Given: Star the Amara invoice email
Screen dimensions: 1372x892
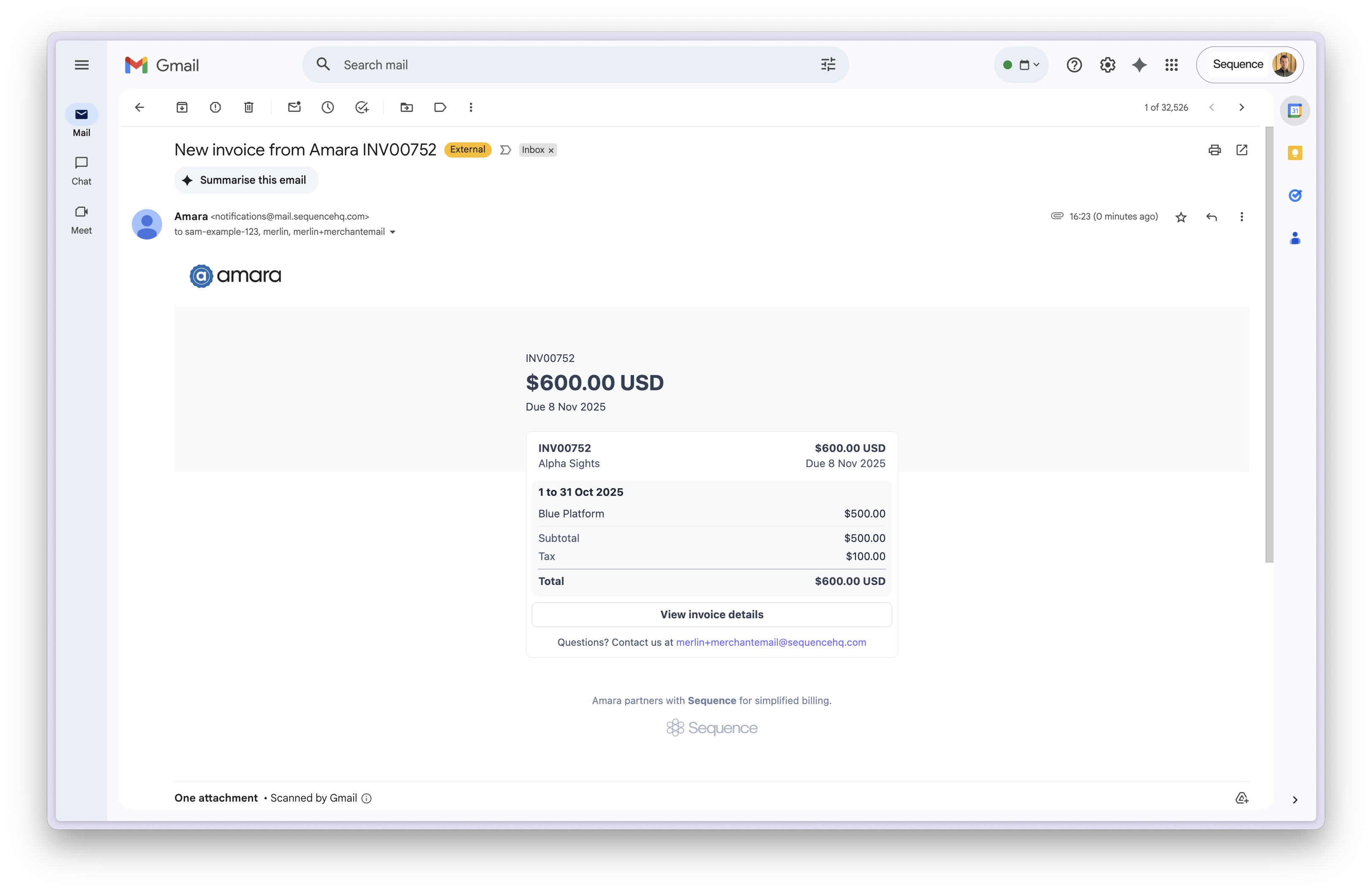Looking at the screenshot, I should 1181,217.
